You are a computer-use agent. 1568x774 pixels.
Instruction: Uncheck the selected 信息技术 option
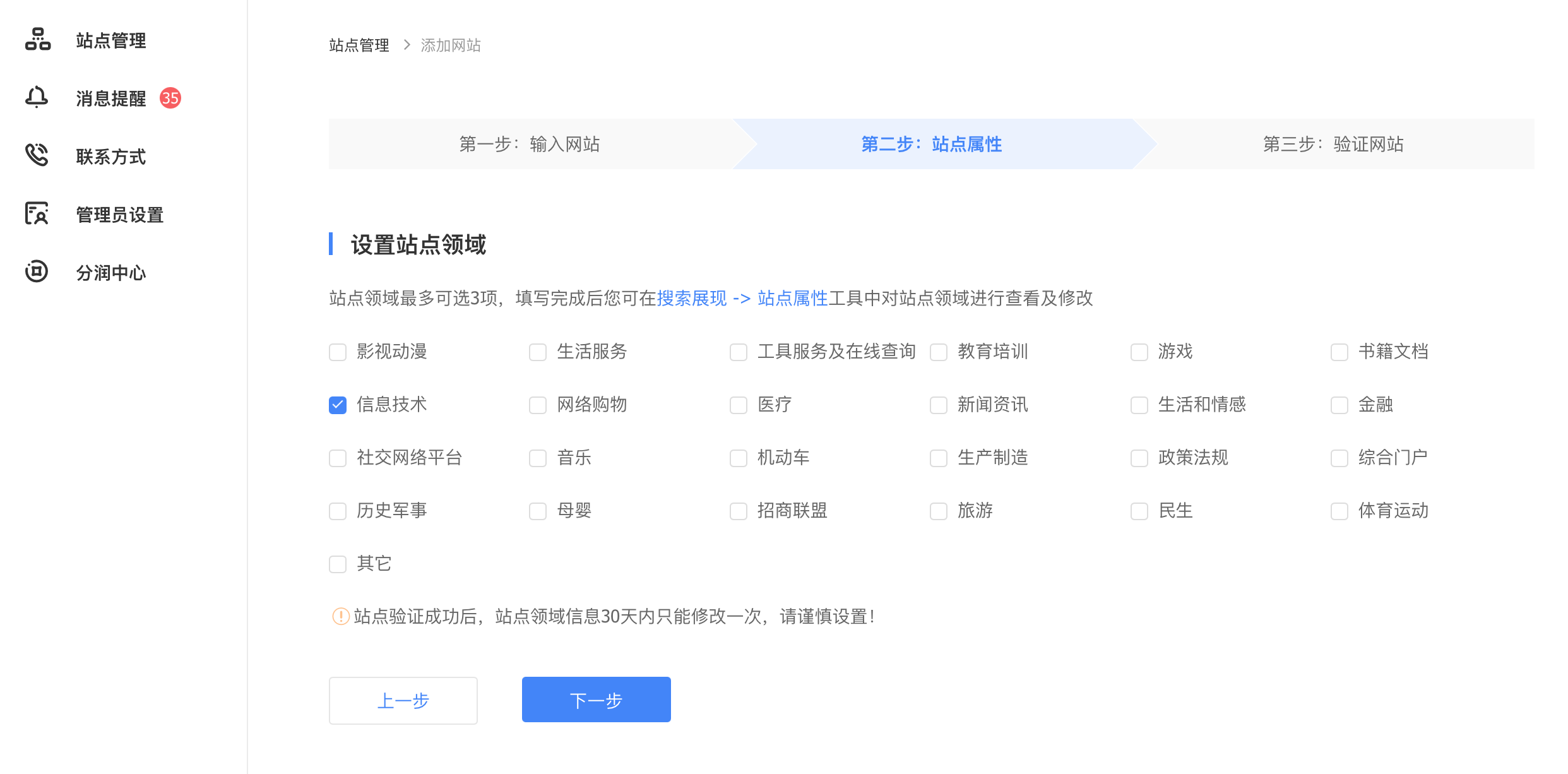click(337, 405)
